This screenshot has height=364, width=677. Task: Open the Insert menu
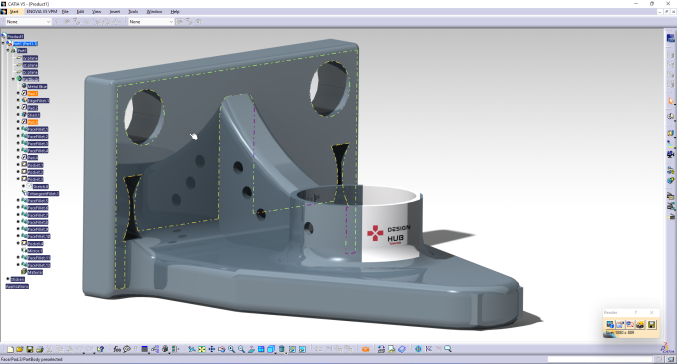[x=115, y=12]
